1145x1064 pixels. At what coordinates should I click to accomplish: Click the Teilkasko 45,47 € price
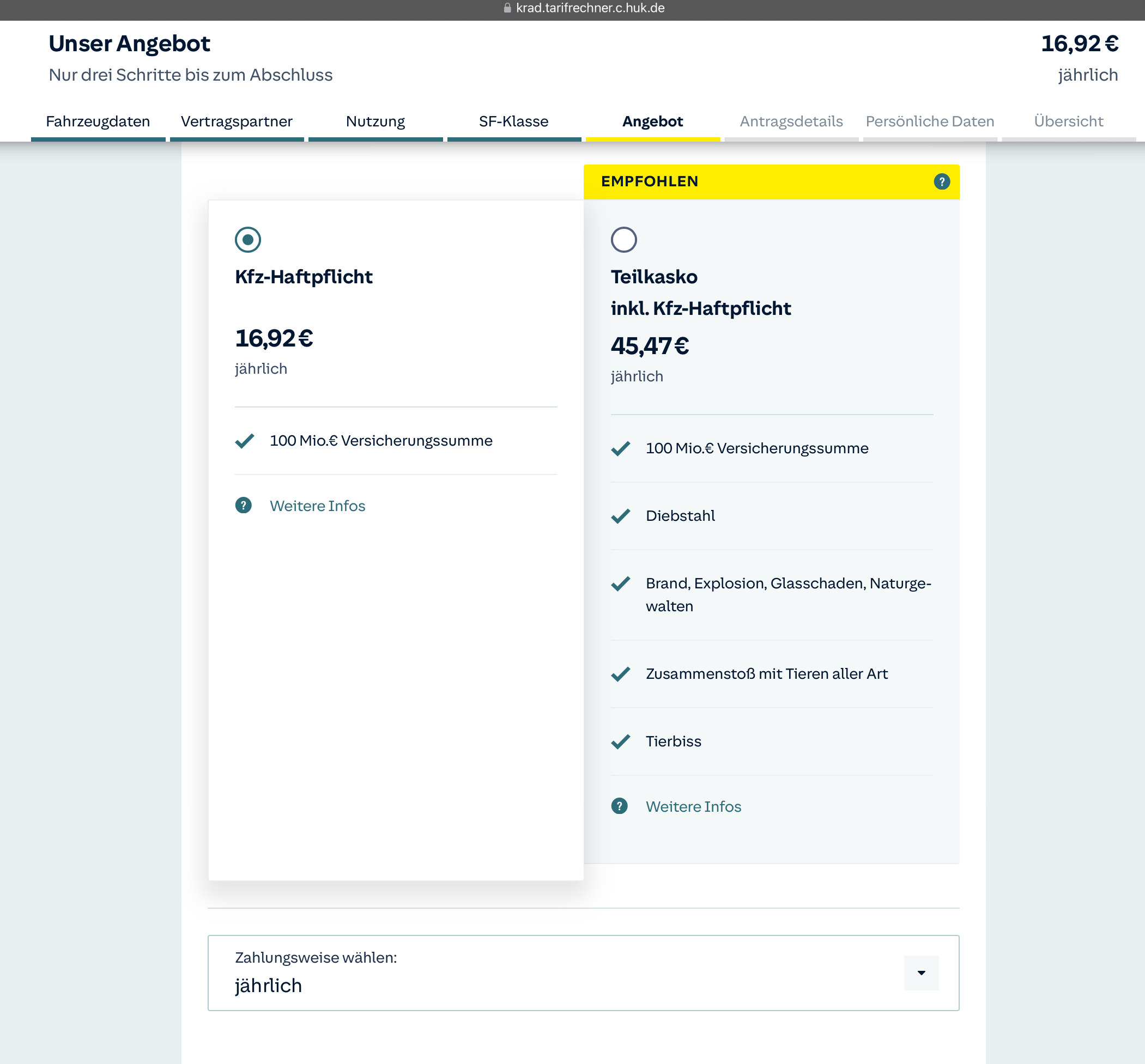[650, 346]
